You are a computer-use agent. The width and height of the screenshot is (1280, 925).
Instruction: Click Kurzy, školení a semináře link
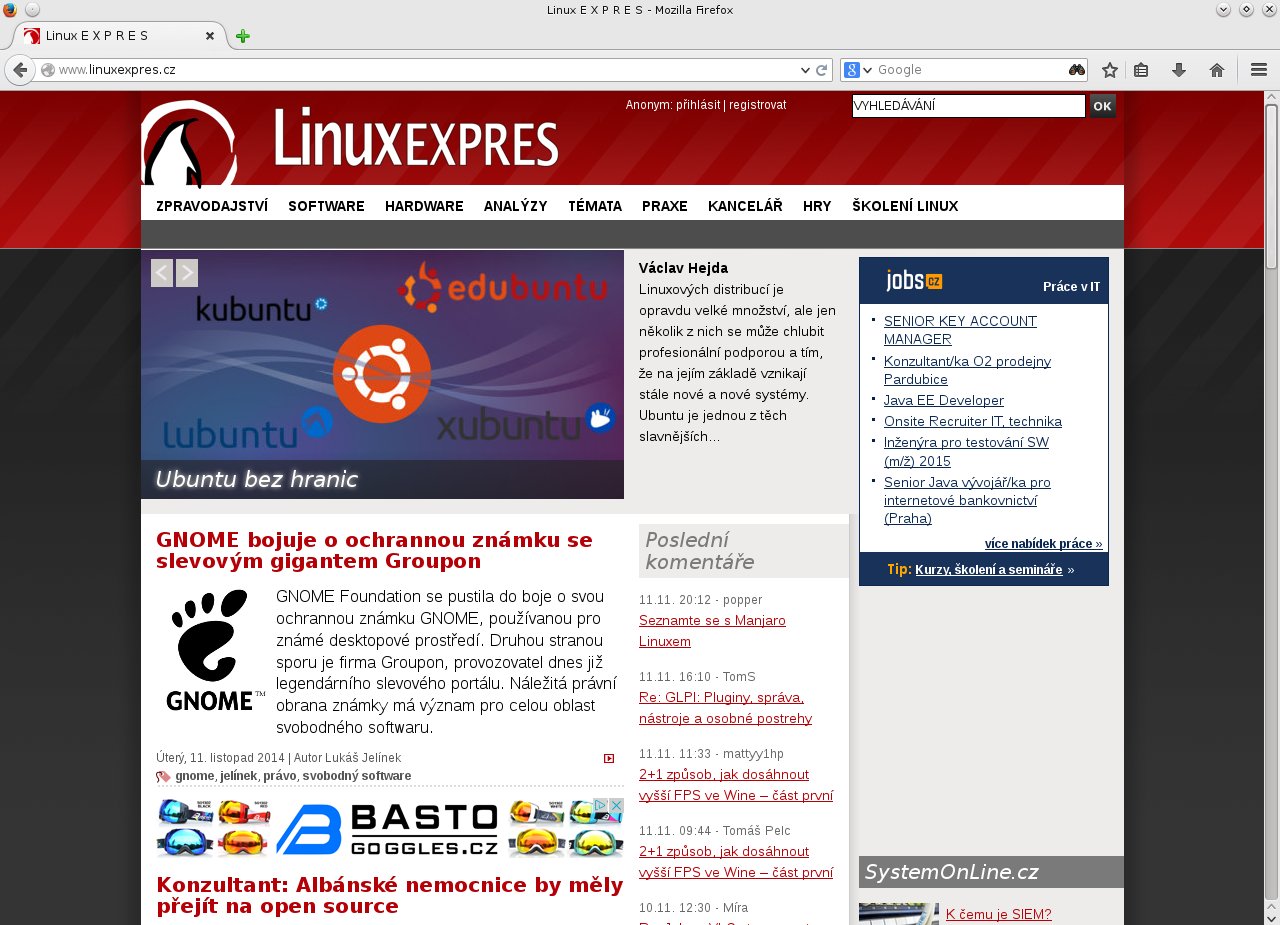coord(988,569)
